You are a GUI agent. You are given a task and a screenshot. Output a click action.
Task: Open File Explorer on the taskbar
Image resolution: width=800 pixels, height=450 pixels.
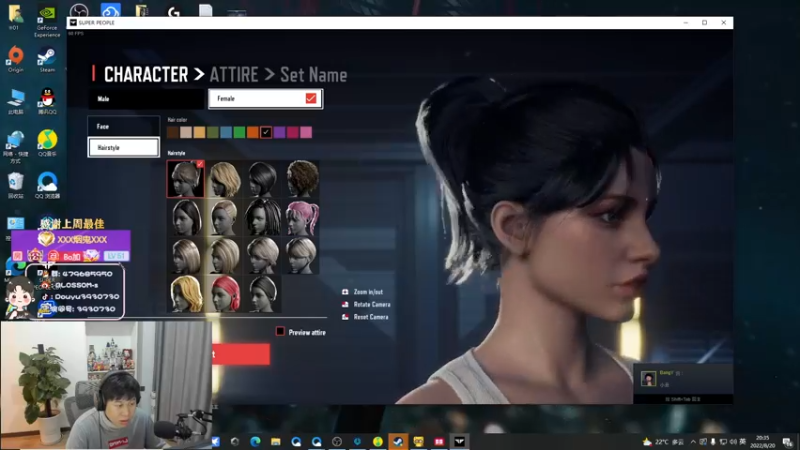pyautogui.click(x=276, y=441)
